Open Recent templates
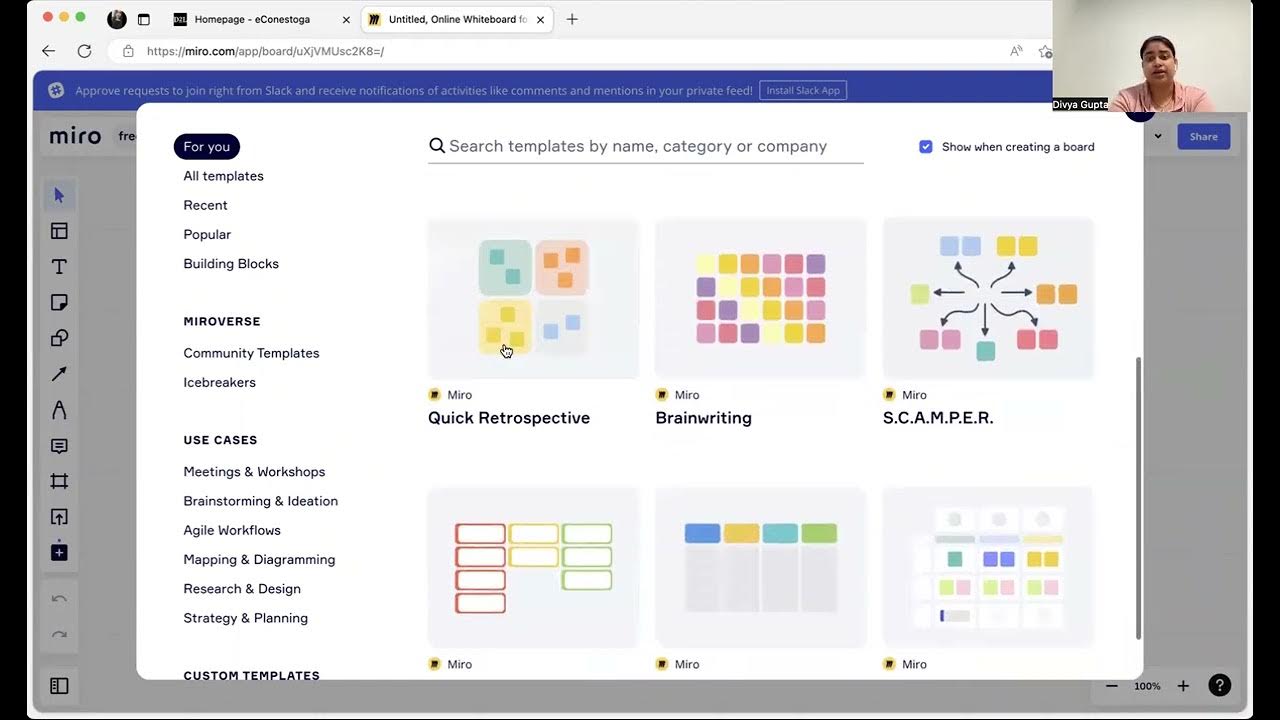Image resolution: width=1280 pixels, height=720 pixels. [206, 205]
